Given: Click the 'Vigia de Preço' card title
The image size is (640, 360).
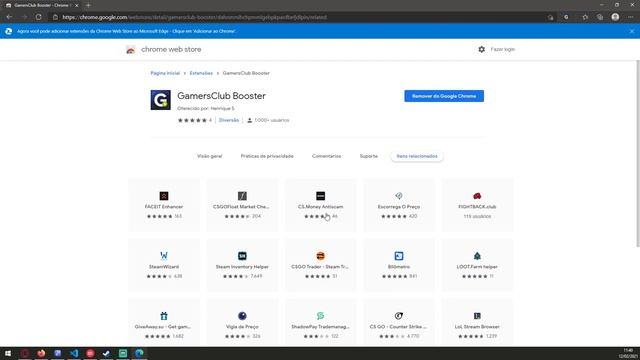Looking at the screenshot, I should [x=242, y=327].
